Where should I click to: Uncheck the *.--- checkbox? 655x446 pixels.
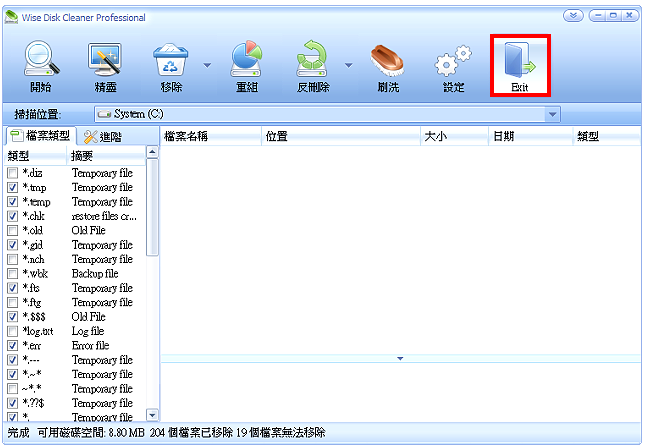(x=13, y=360)
